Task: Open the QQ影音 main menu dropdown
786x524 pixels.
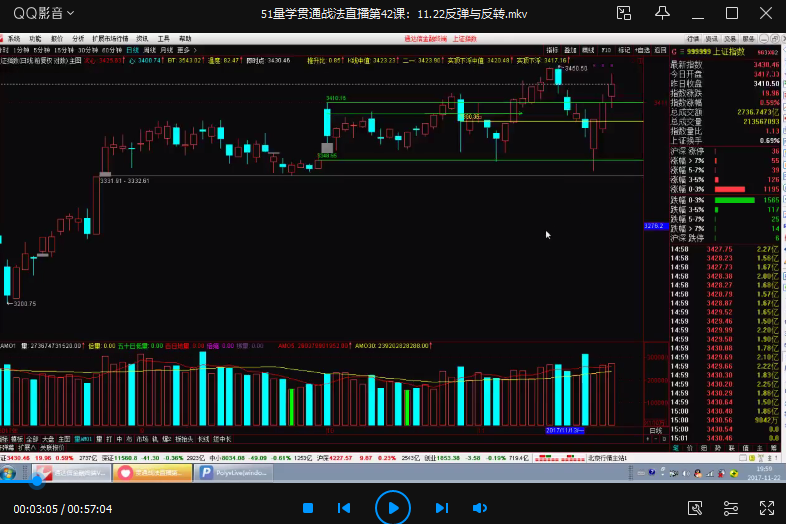Action: pyautogui.click(x=35, y=13)
